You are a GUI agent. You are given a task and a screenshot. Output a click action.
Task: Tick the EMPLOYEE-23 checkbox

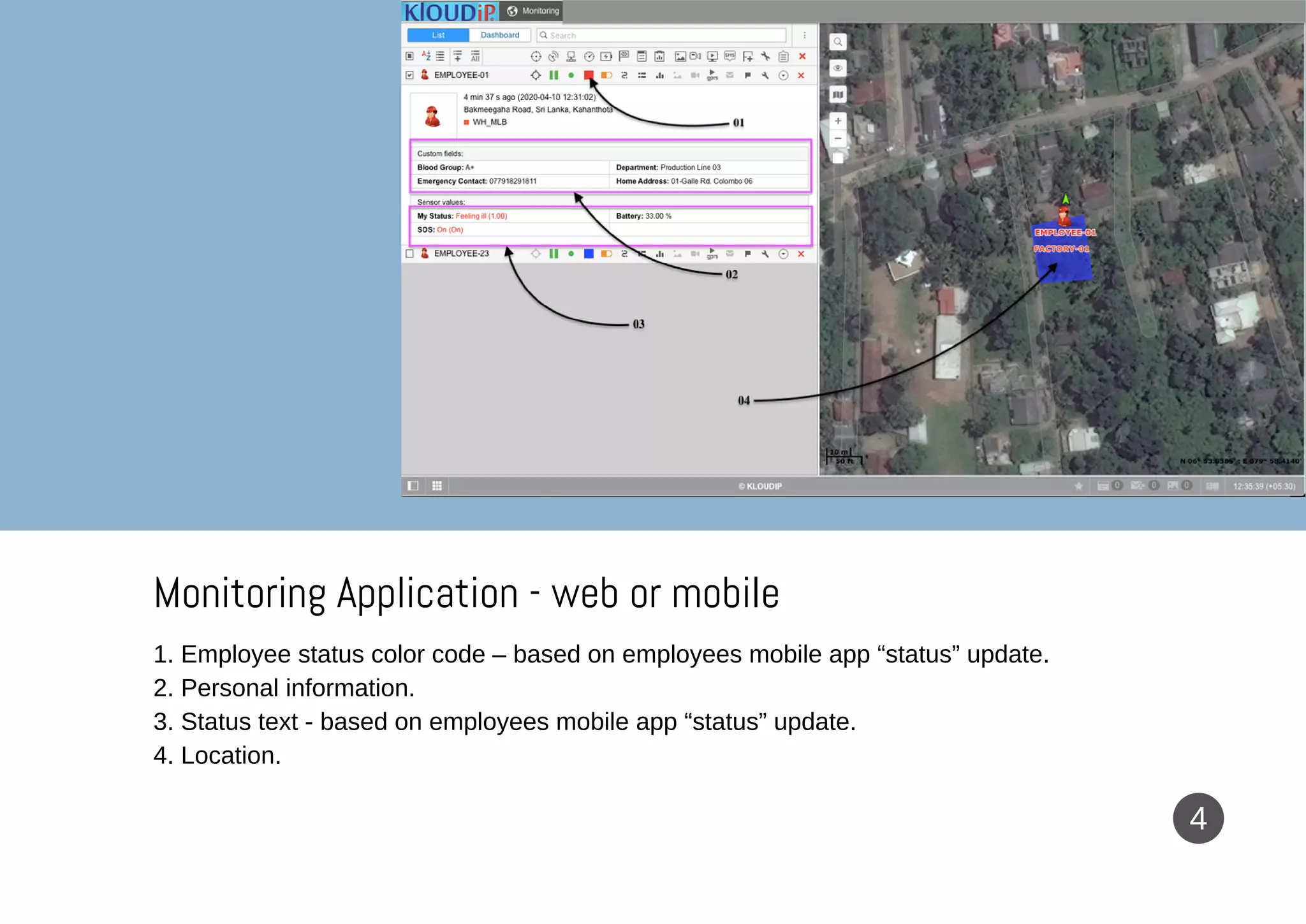(x=409, y=254)
